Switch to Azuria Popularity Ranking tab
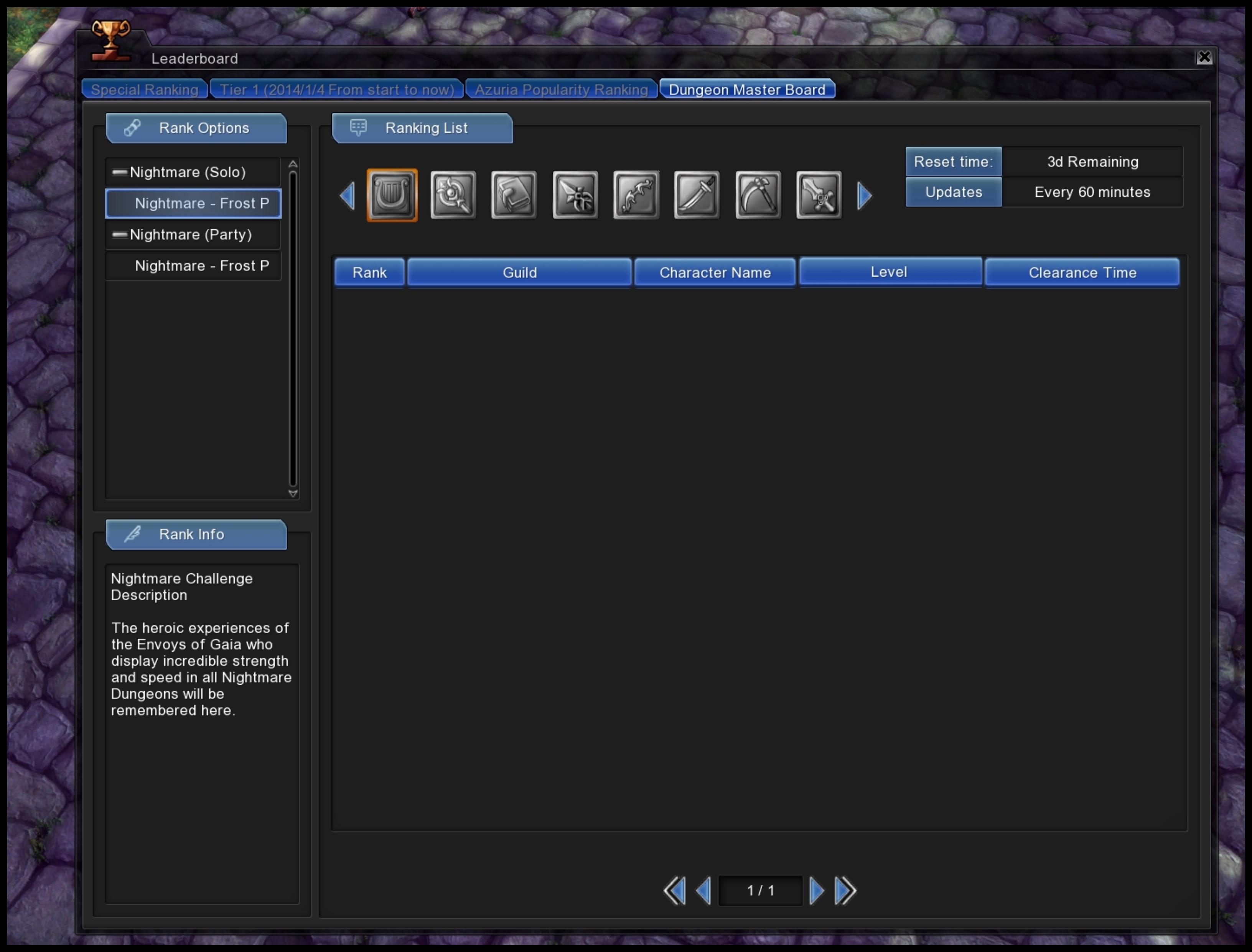Image resolution: width=1252 pixels, height=952 pixels. [561, 89]
